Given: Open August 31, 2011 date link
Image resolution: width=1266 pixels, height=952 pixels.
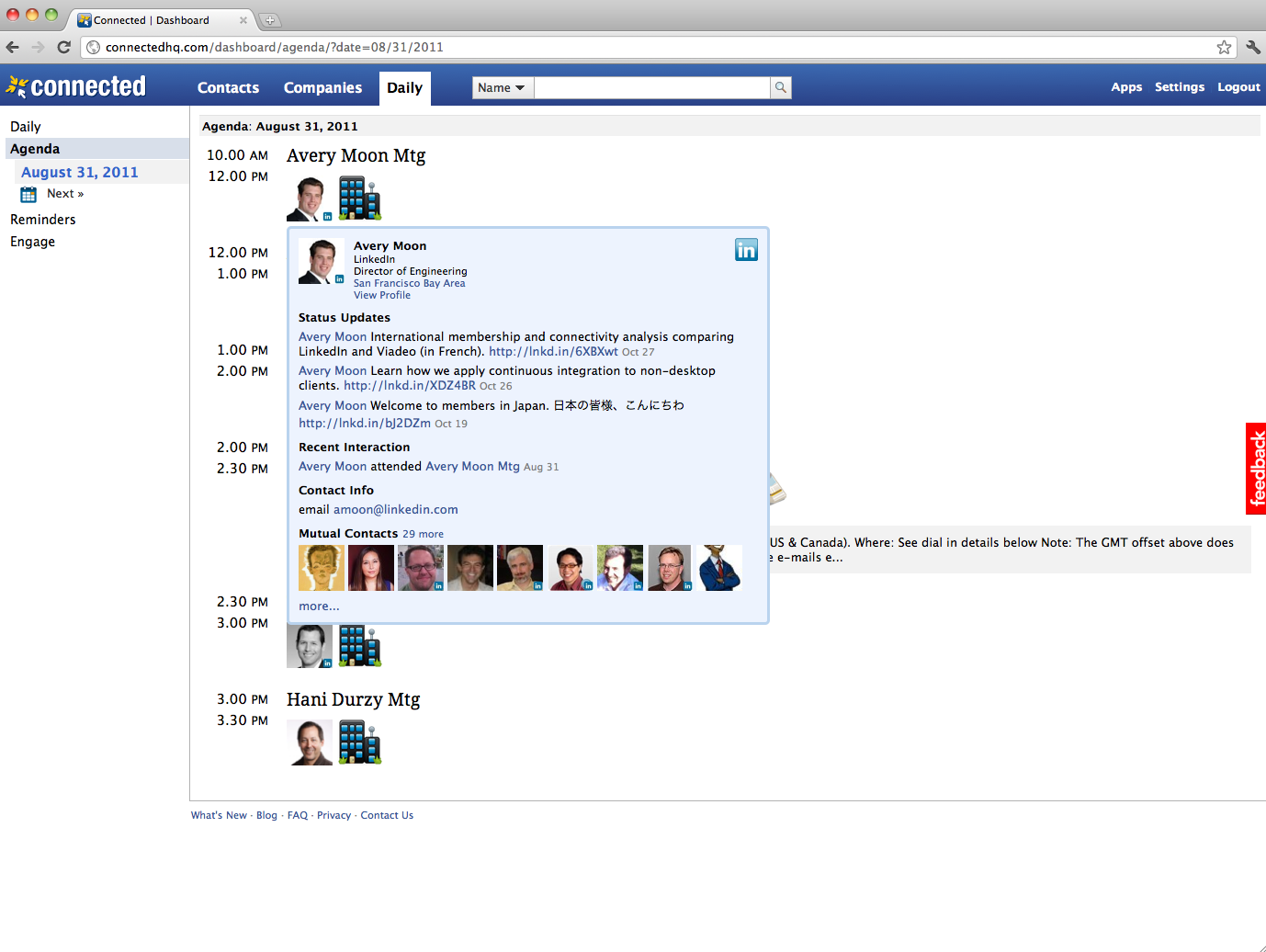Looking at the screenshot, I should pyautogui.click(x=80, y=172).
